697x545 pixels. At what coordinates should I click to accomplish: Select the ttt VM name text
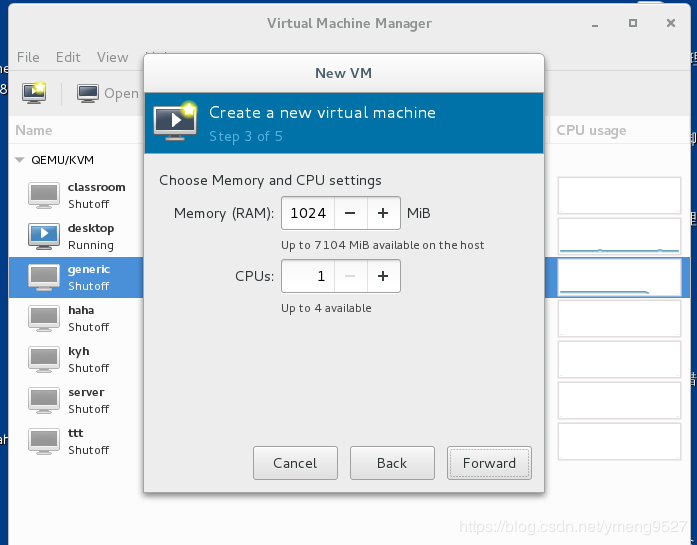(76, 433)
